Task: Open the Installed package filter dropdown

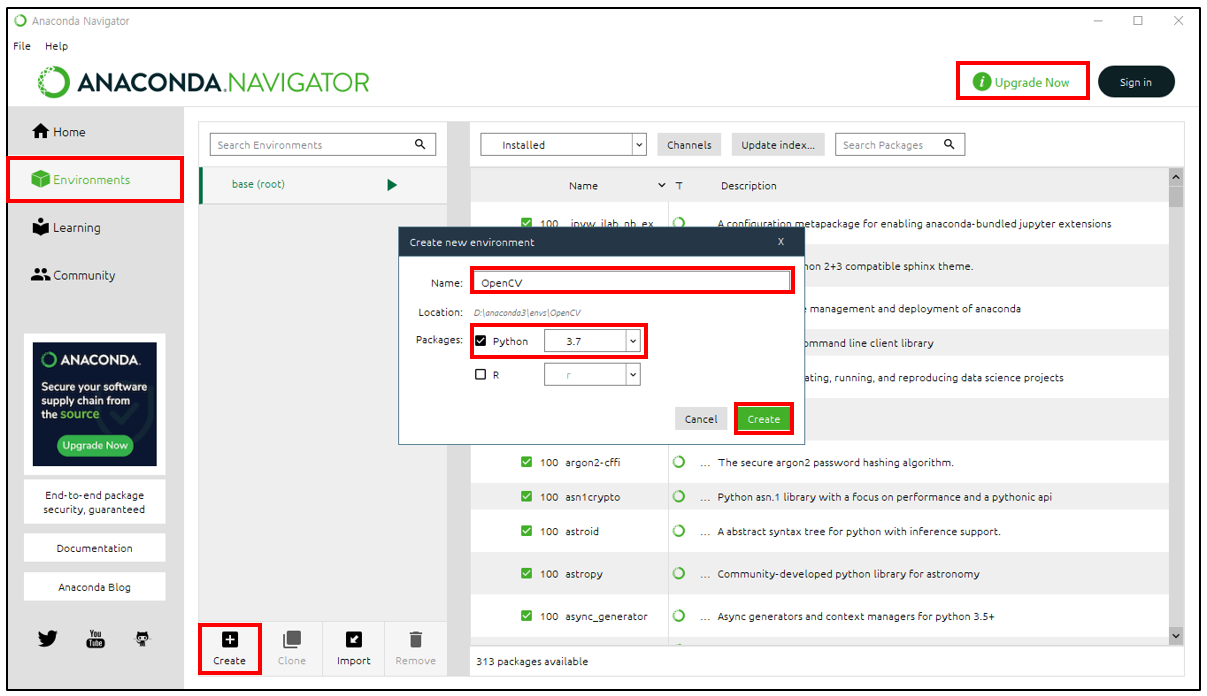Action: tap(564, 145)
